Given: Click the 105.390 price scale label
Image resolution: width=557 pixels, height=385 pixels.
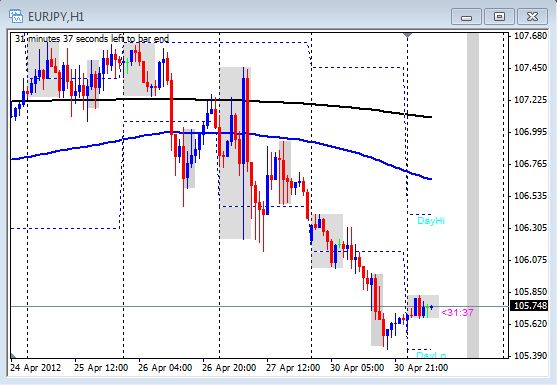Looking at the screenshot, I should pos(531,356).
